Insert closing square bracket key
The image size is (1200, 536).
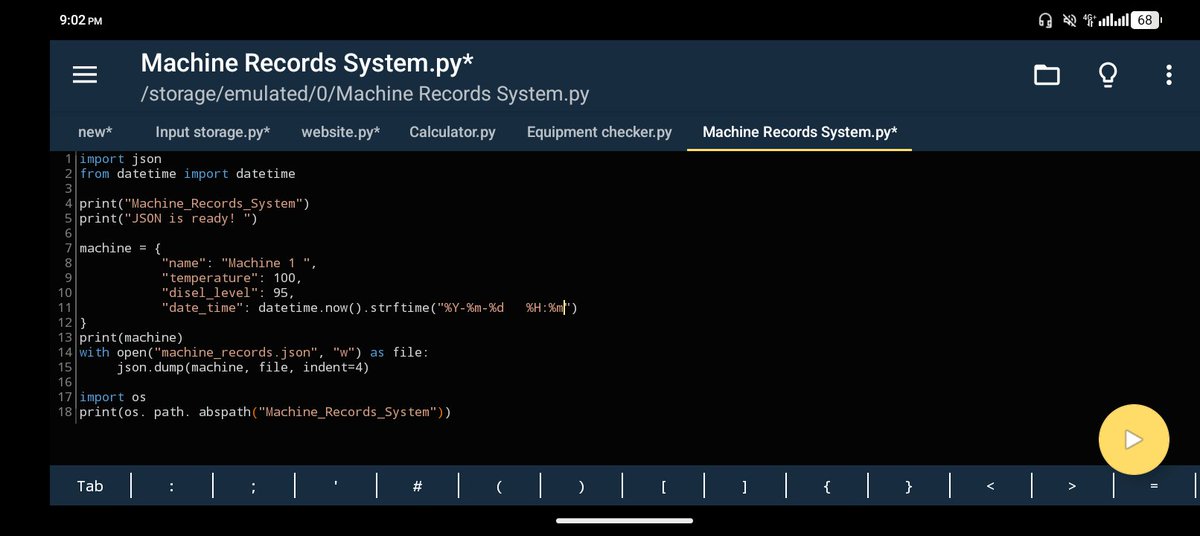coord(745,486)
